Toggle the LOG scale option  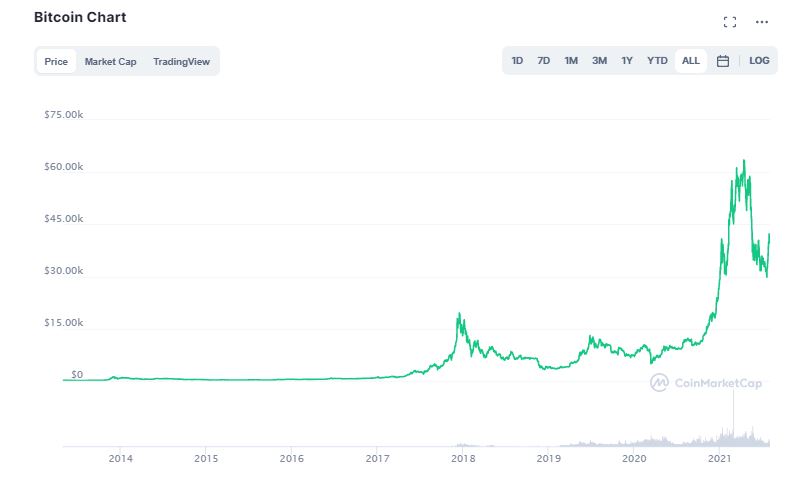tap(759, 61)
